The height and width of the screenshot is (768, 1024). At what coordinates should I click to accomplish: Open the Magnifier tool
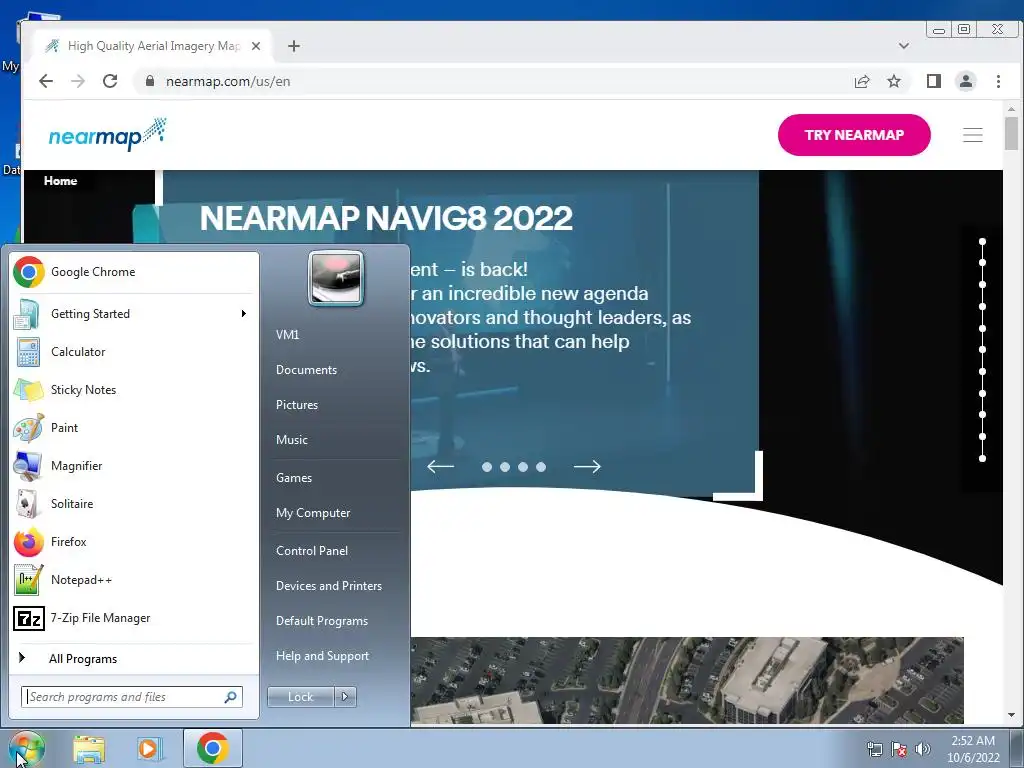pos(134,466)
